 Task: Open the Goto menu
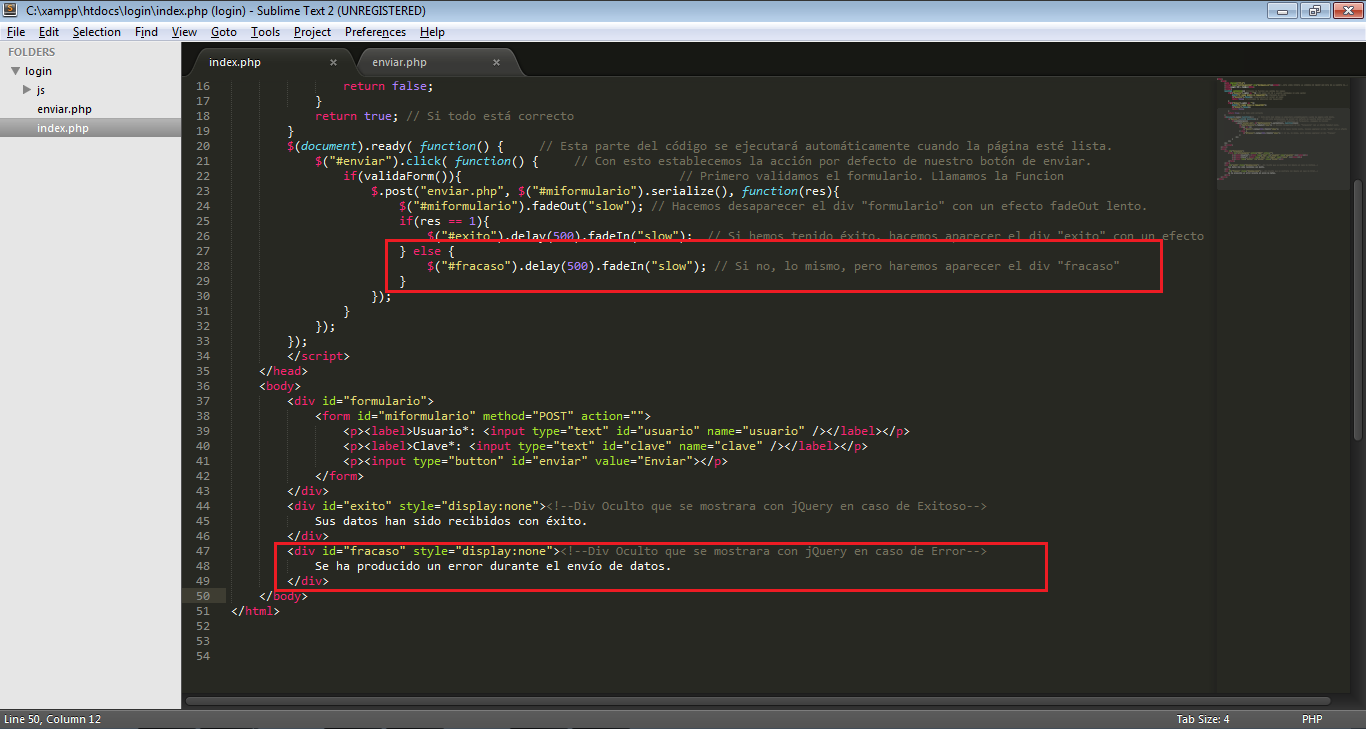tap(224, 31)
